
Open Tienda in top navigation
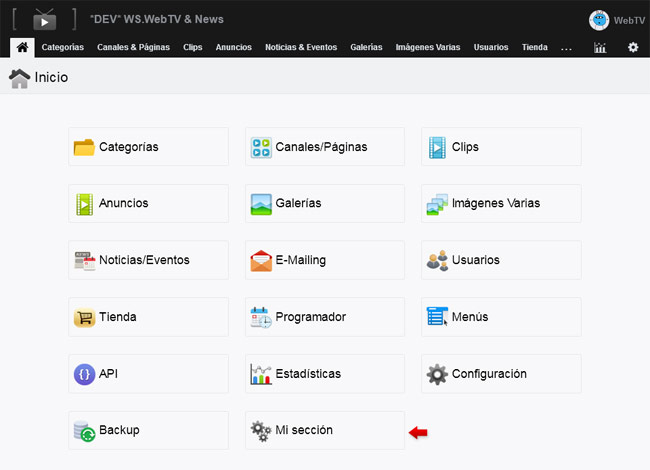click(535, 47)
